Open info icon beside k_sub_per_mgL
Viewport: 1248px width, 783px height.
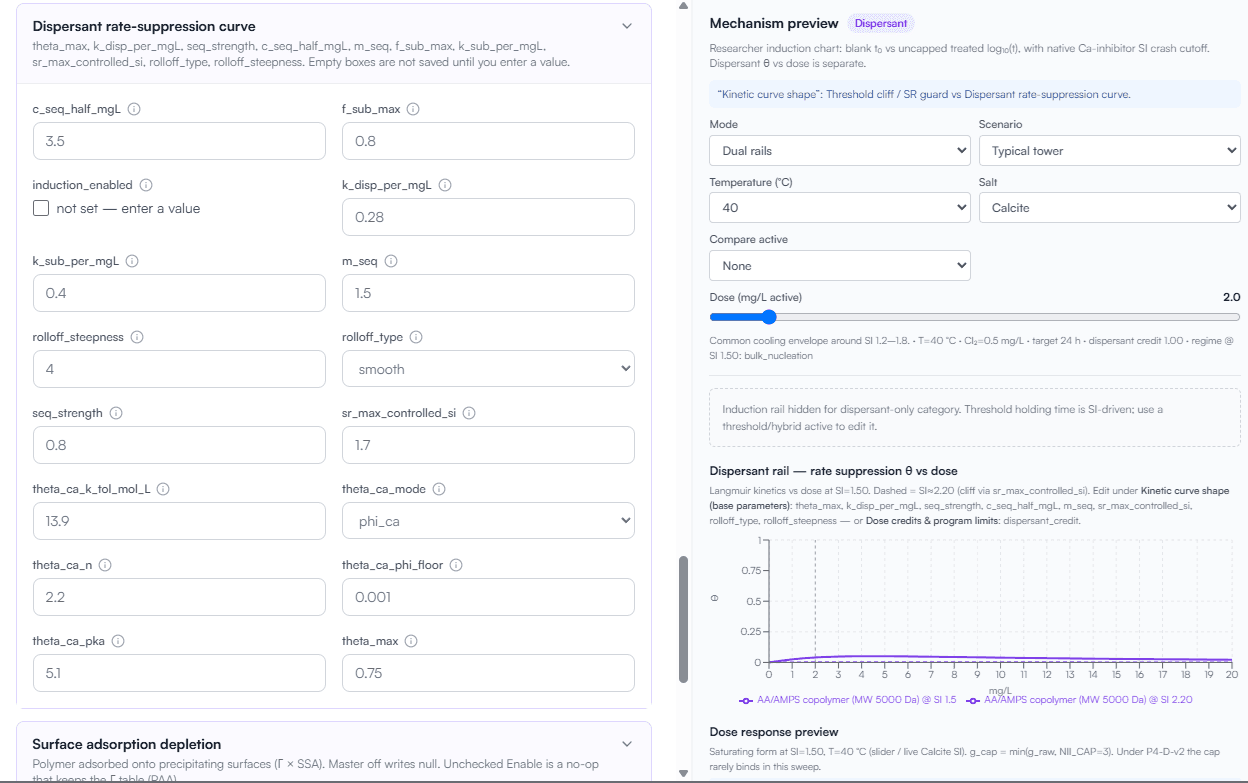(x=132, y=261)
